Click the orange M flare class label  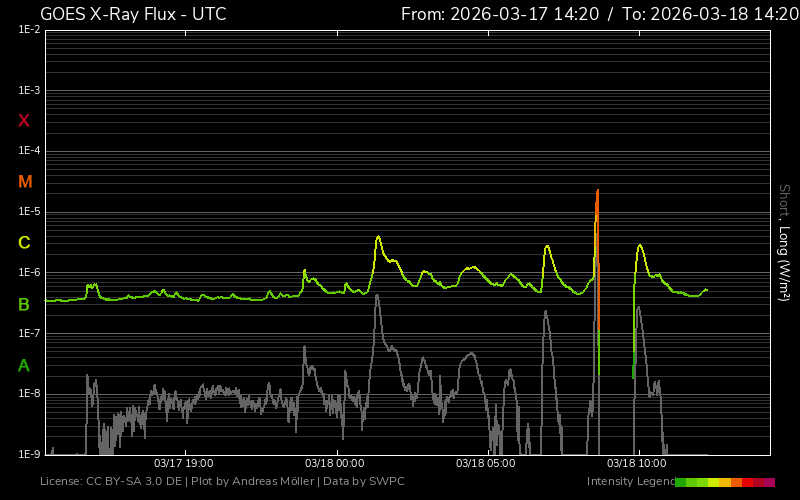click(25, 182)
